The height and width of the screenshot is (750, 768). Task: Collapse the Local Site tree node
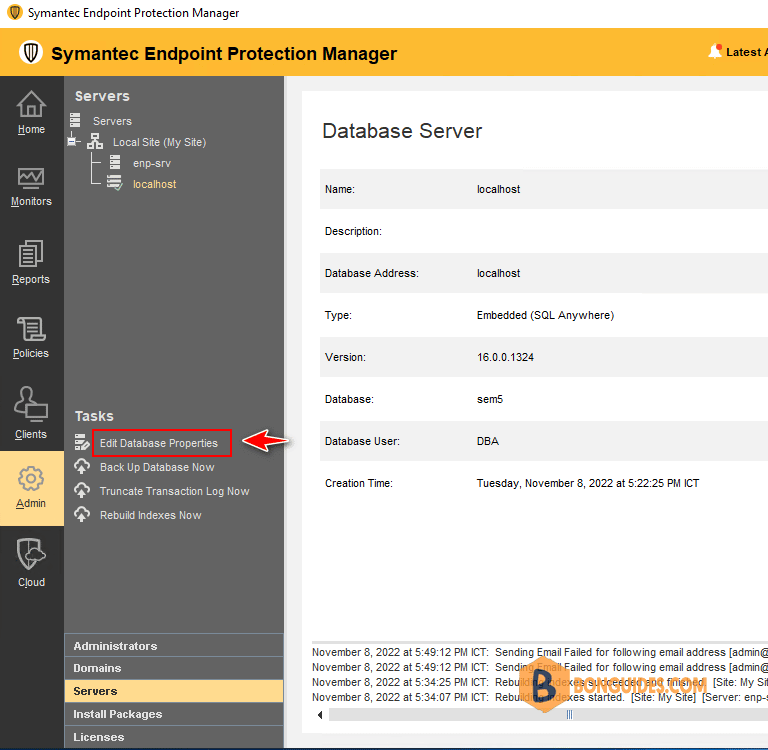click(72, 142)
